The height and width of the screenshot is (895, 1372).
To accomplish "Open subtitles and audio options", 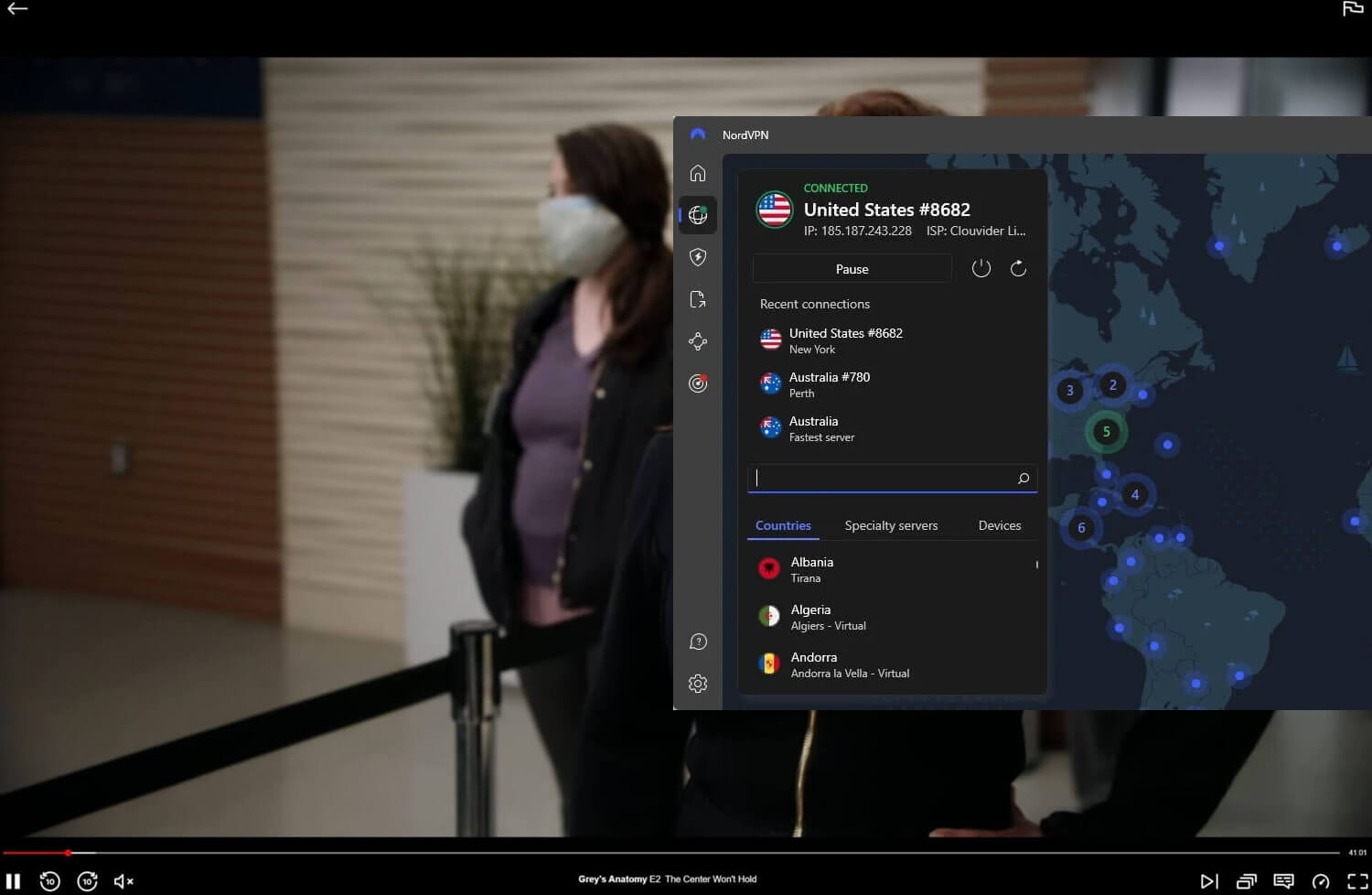I will [x=1283, y=881].
